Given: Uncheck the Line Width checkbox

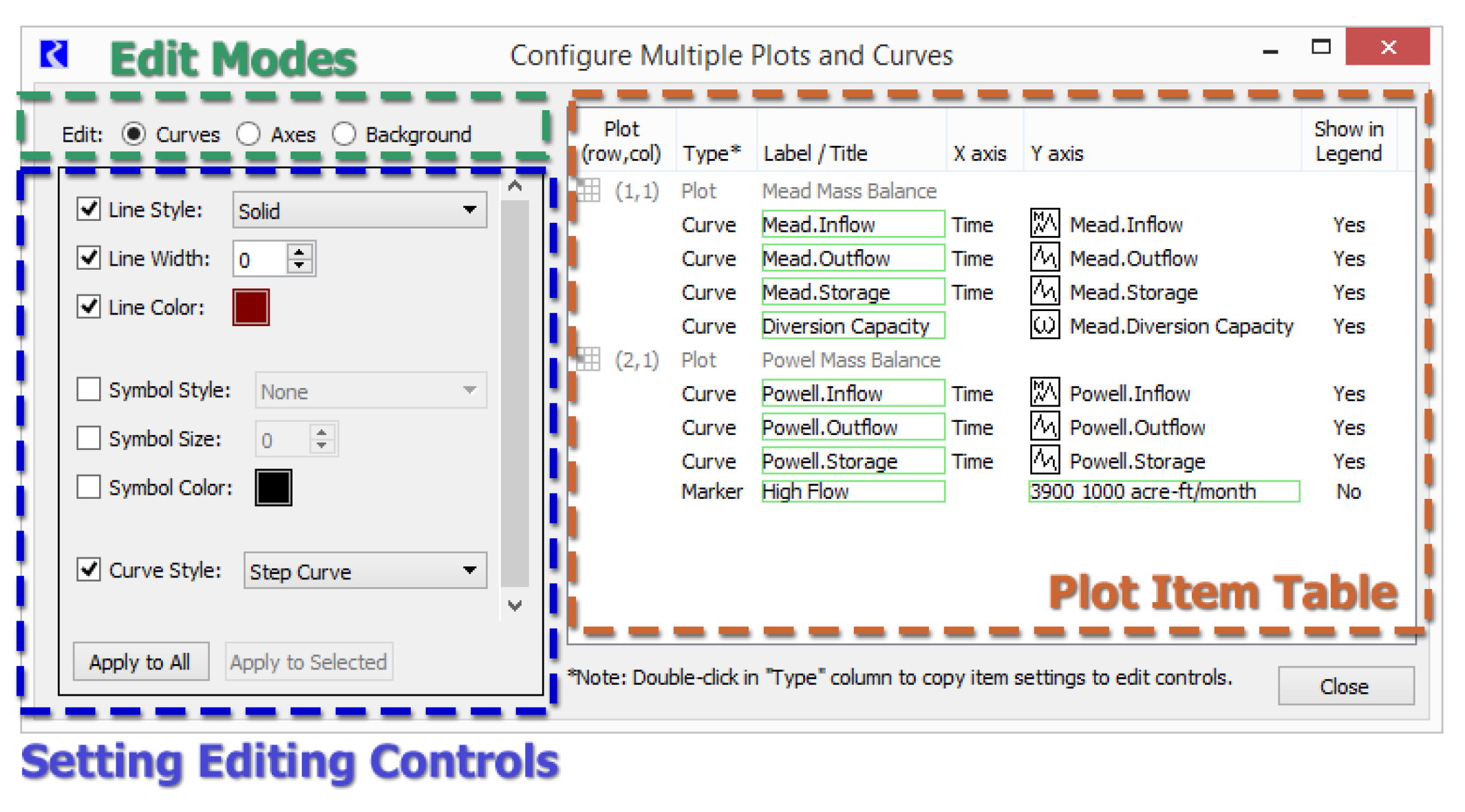Looking at the screenshot, I should (89, 258).
